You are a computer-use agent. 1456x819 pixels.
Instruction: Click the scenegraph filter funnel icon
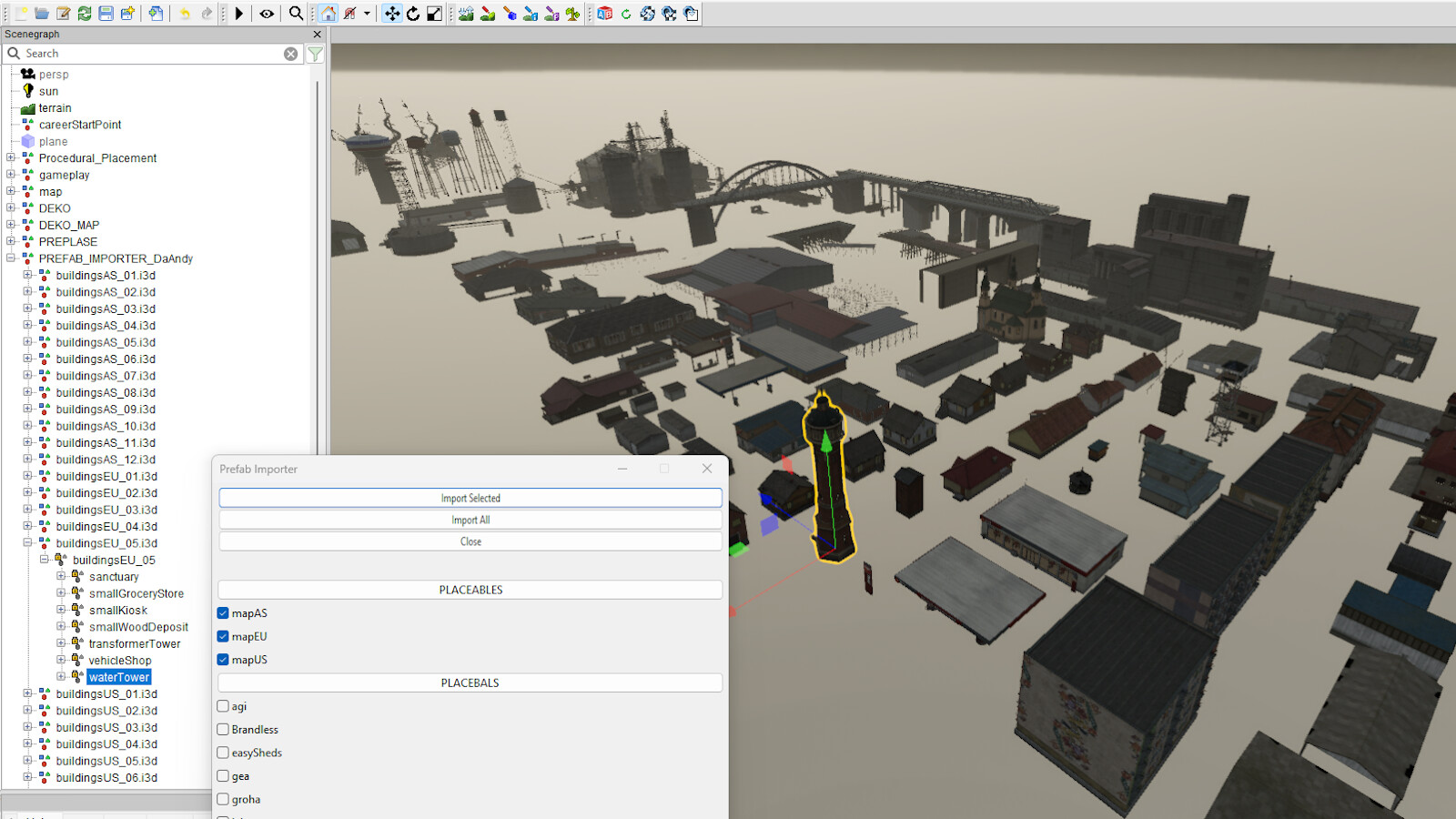315,54
